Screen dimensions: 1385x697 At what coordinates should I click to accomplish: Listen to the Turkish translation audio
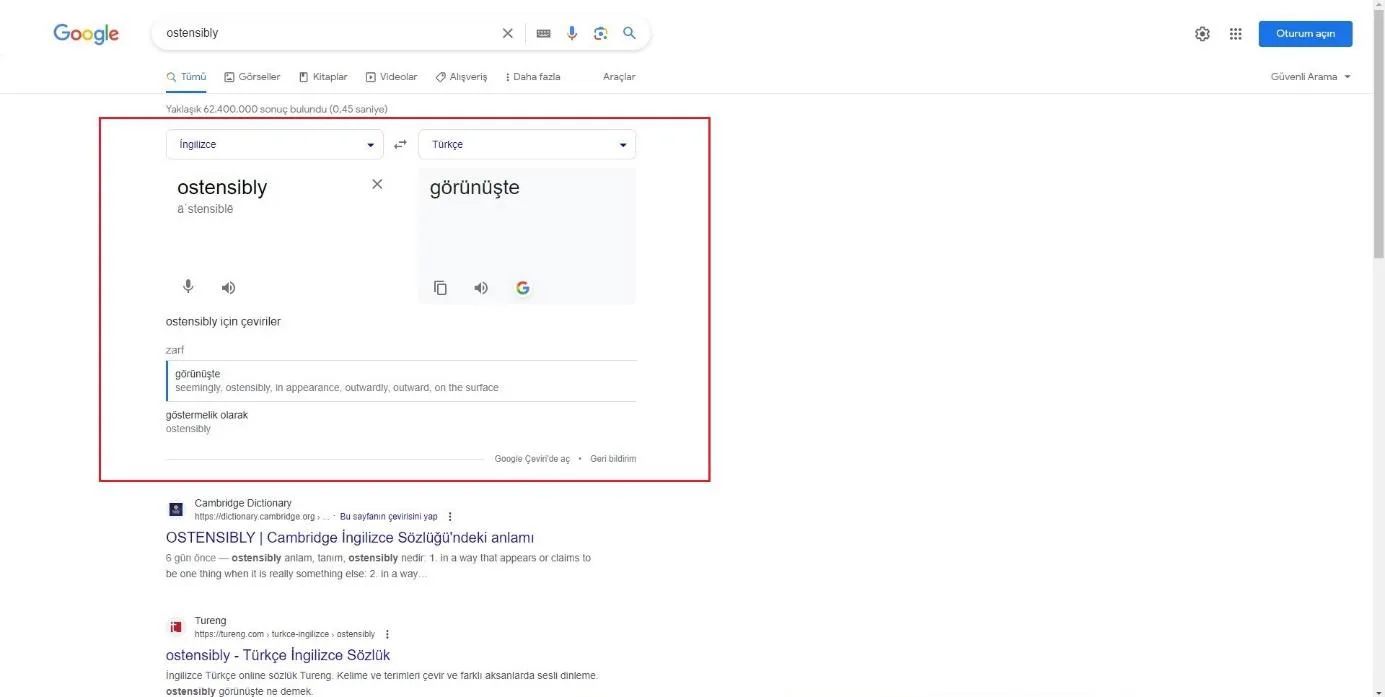(x=481, y=288)
